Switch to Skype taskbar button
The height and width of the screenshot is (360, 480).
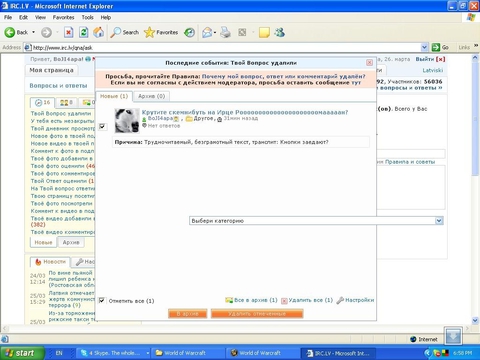point(114,353)
